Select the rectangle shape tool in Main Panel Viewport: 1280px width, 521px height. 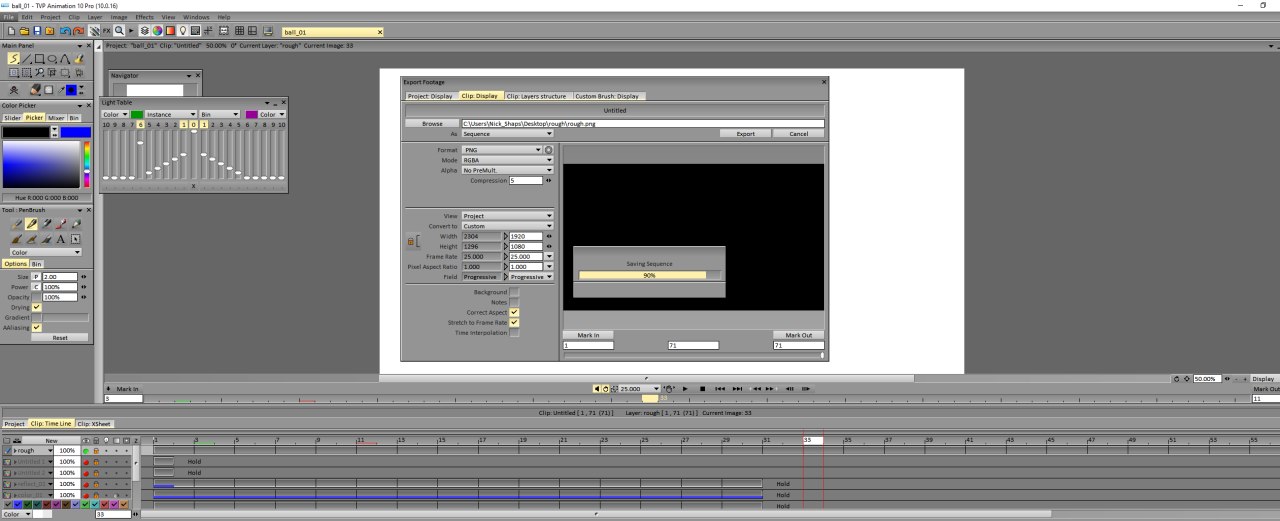pos(39,59)
